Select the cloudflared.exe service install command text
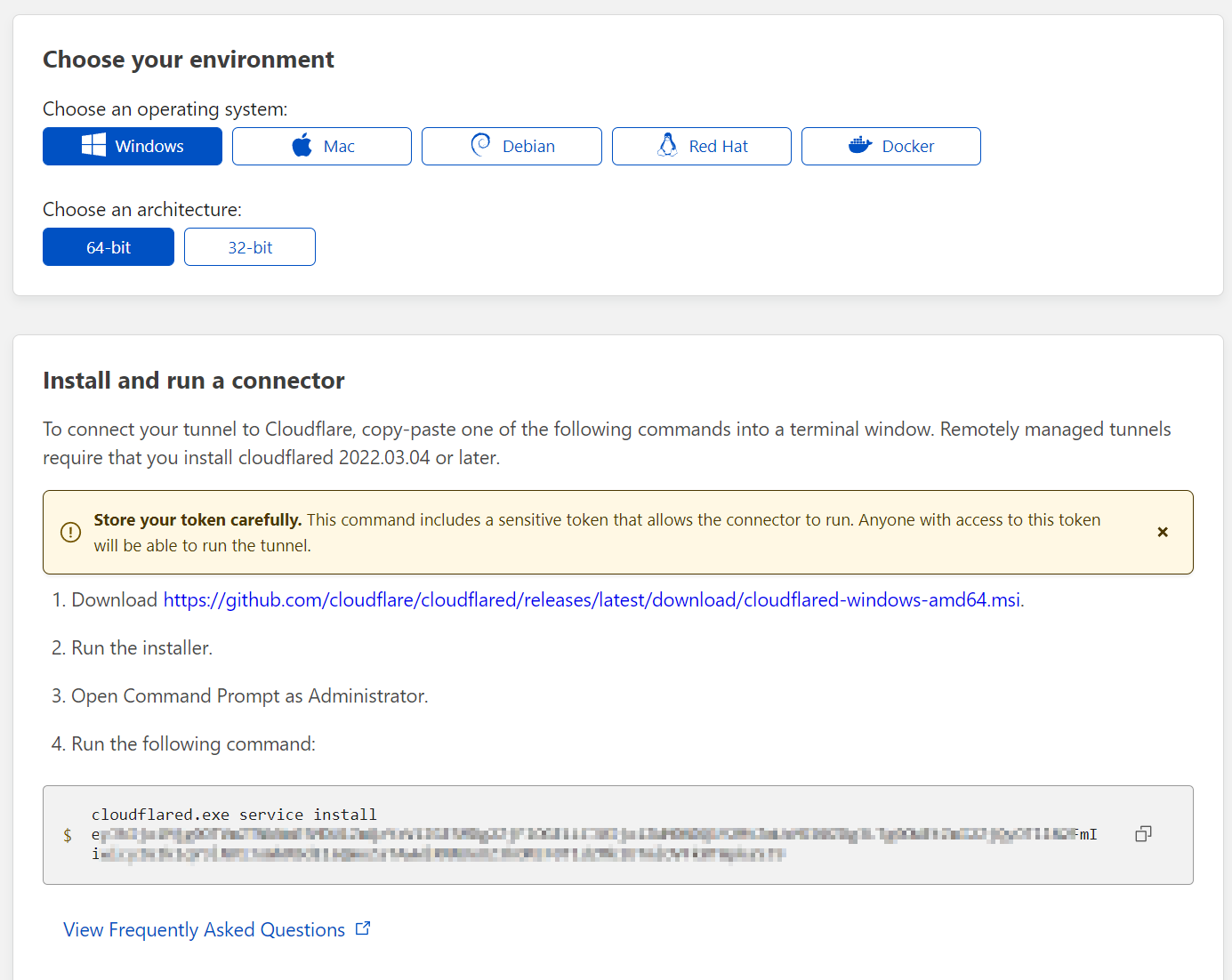This screenshot has height=980, width=1232. pyautogui.click(x=235, y=814)
